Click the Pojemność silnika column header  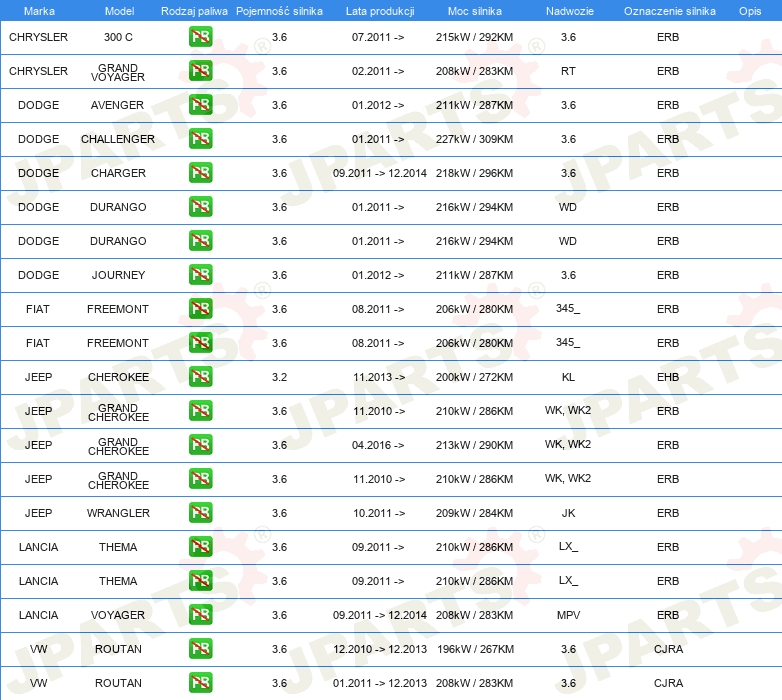pos(279,11)
